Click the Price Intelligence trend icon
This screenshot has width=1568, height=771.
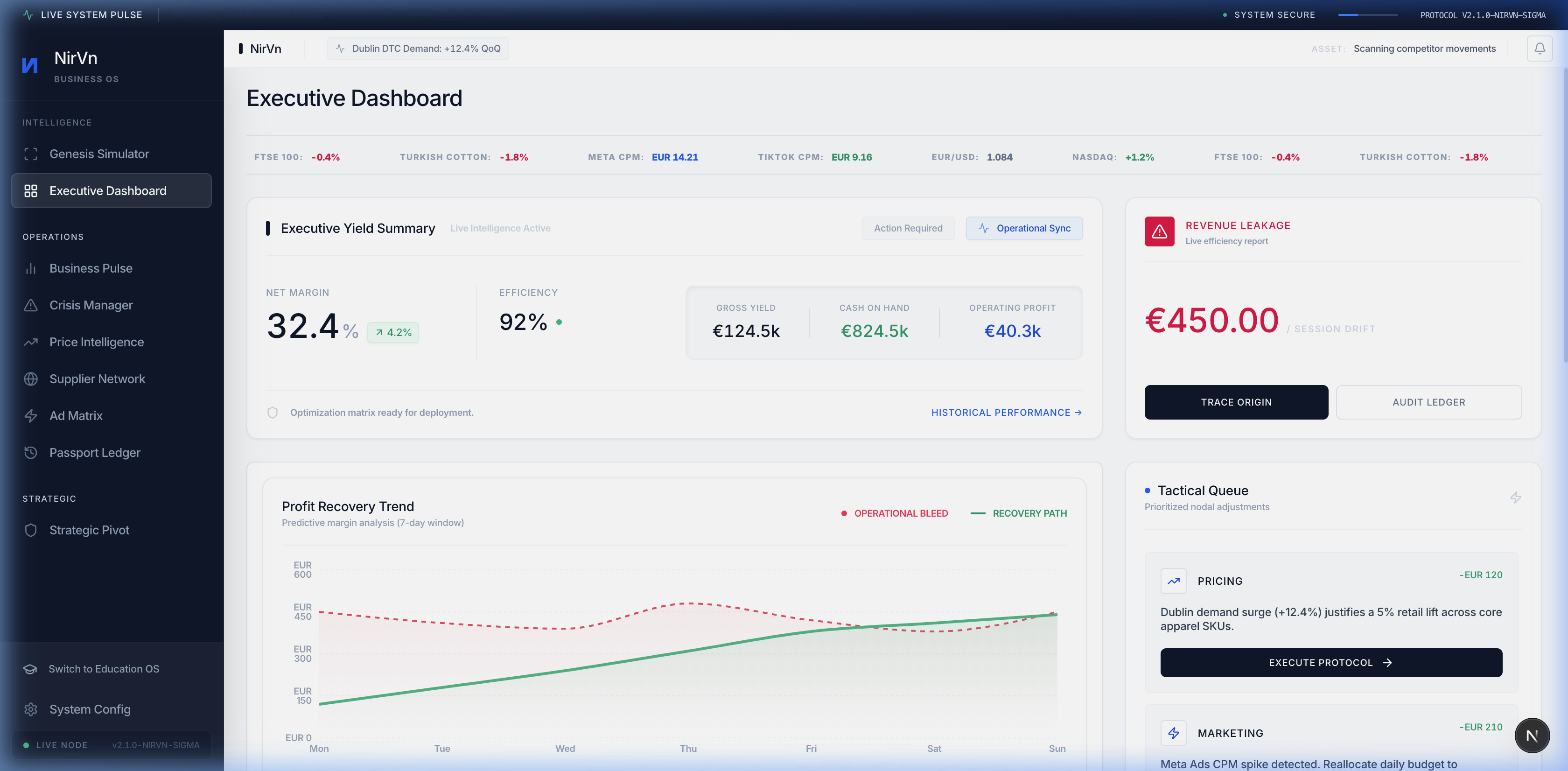31,342
